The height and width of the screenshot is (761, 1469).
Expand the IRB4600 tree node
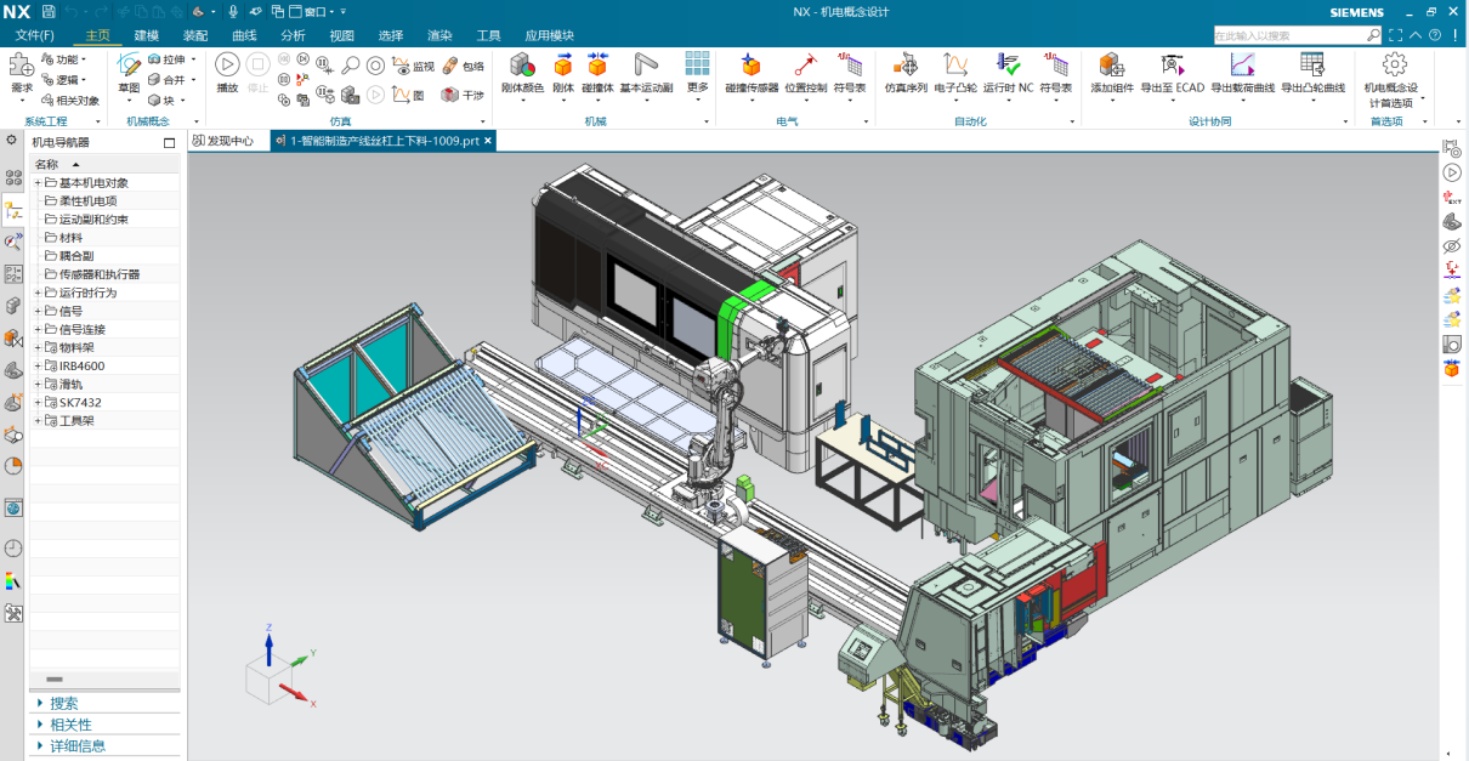pos(38,366)
